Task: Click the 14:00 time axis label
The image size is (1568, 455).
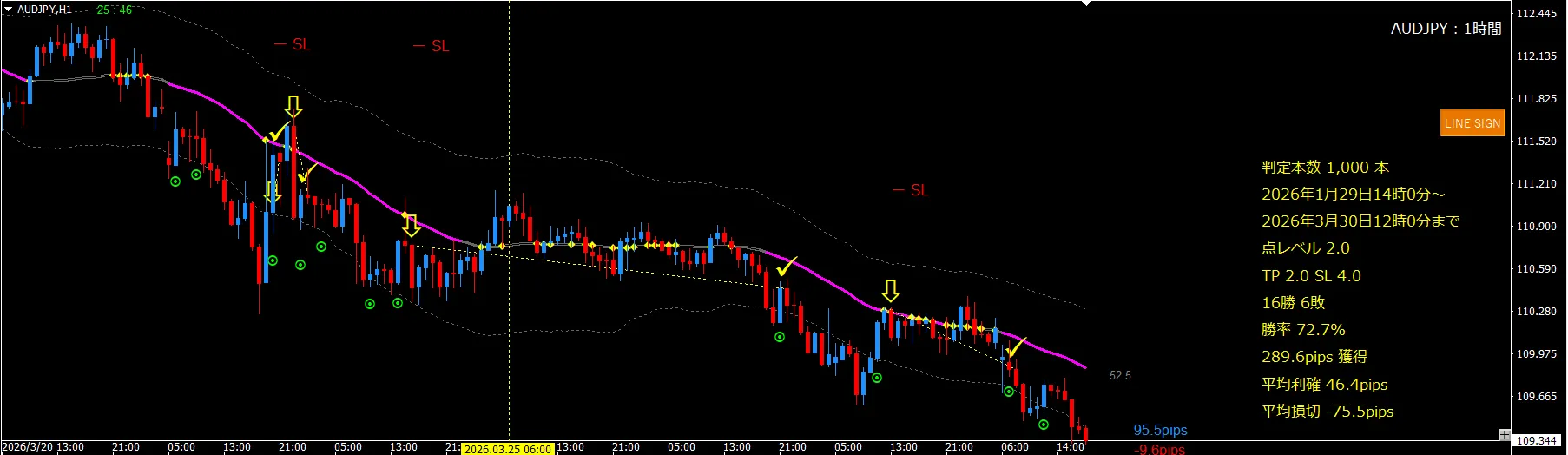Action: 1071,447
